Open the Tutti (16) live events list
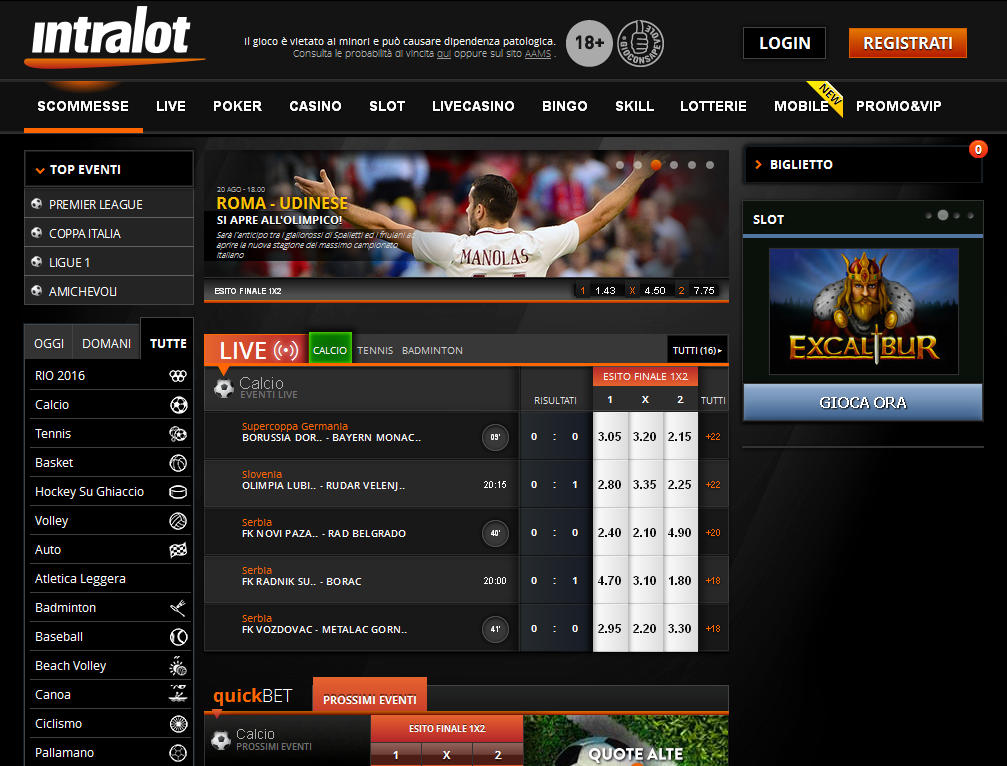 [x=697, y=351]
